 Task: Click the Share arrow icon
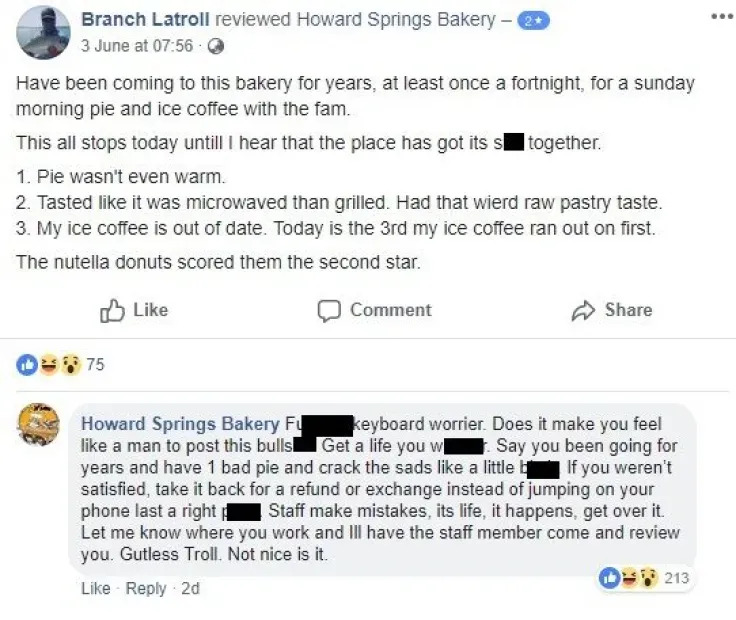pyautogui.click(x=583, y=311)
